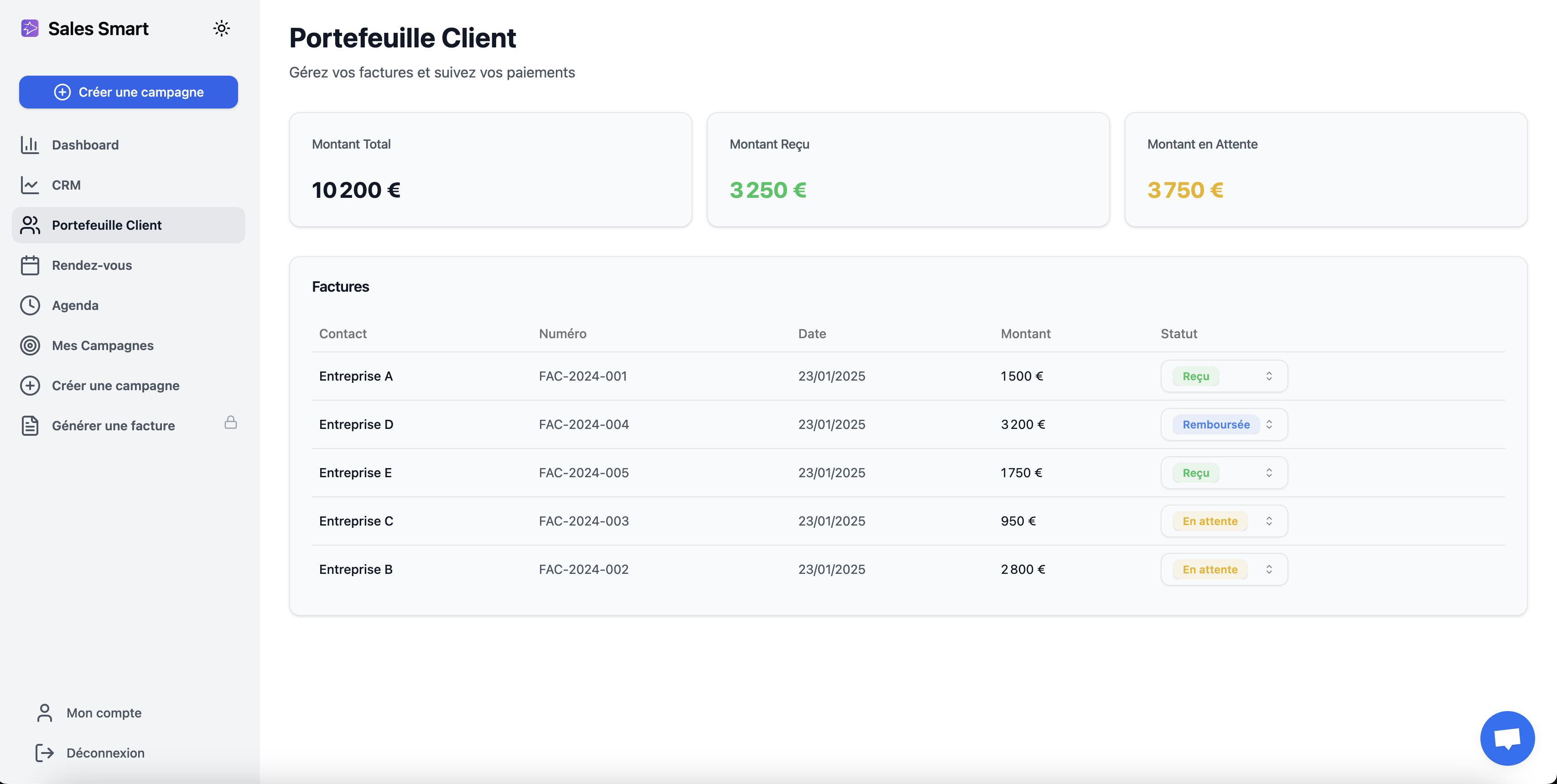Click the Dashboard bar chart icon
The width and height of the screenshot is (1557, 784).
pyautogui.click(x=30, y=145)
